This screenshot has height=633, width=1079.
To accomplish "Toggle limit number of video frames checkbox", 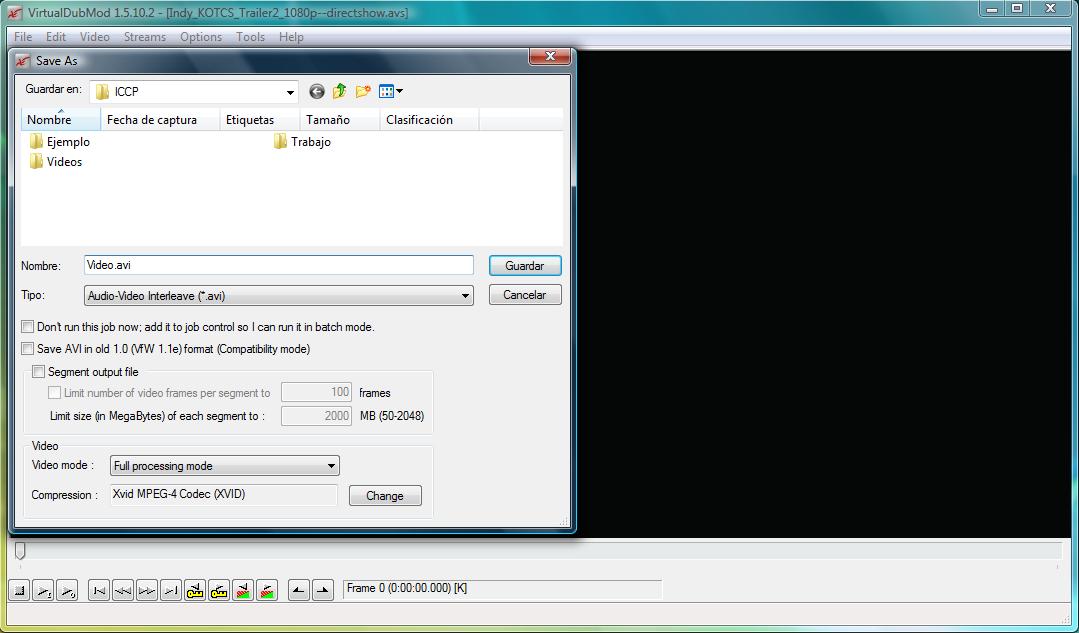I will coord(54,393).
